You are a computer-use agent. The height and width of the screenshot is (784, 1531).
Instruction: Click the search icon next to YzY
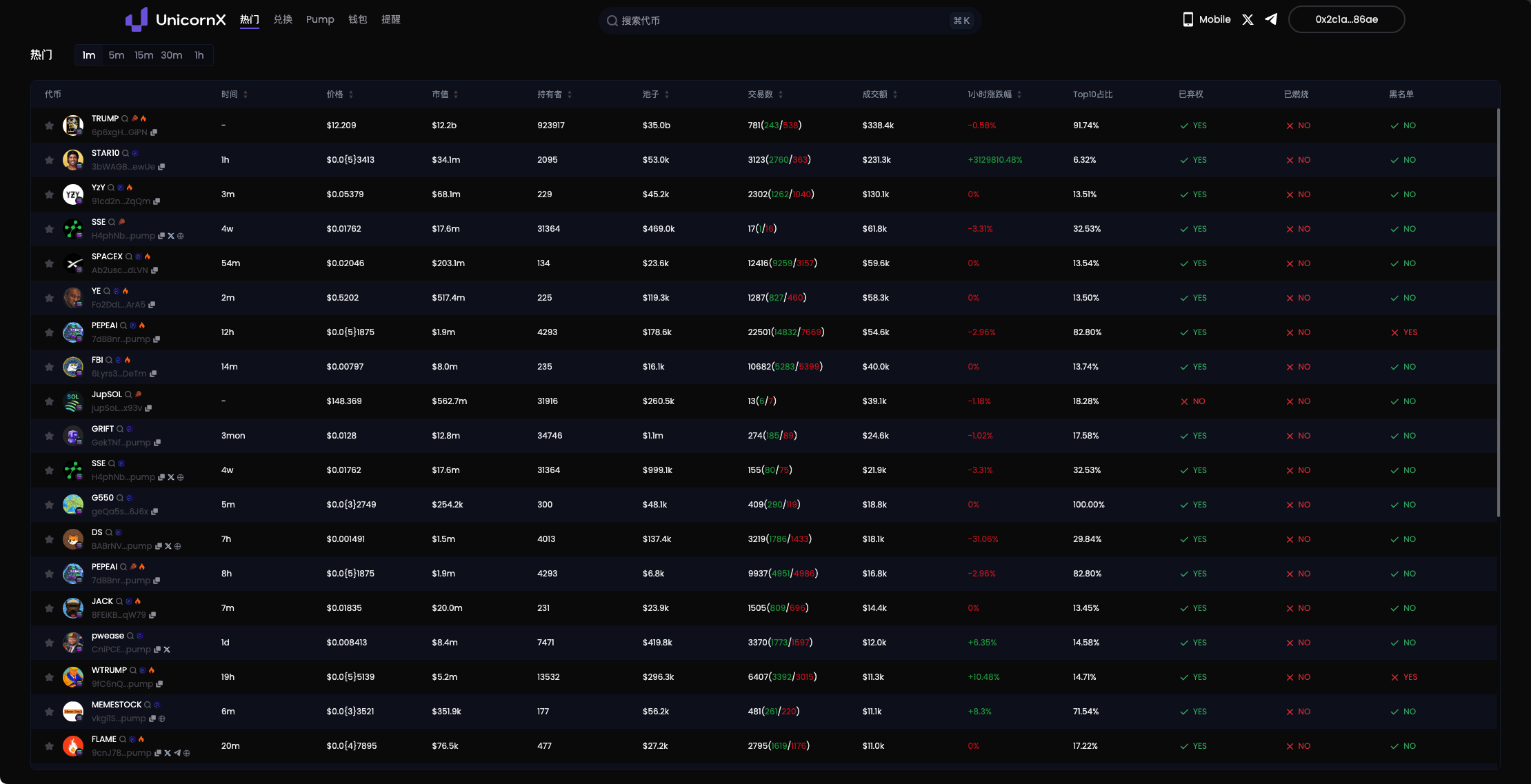111,188
